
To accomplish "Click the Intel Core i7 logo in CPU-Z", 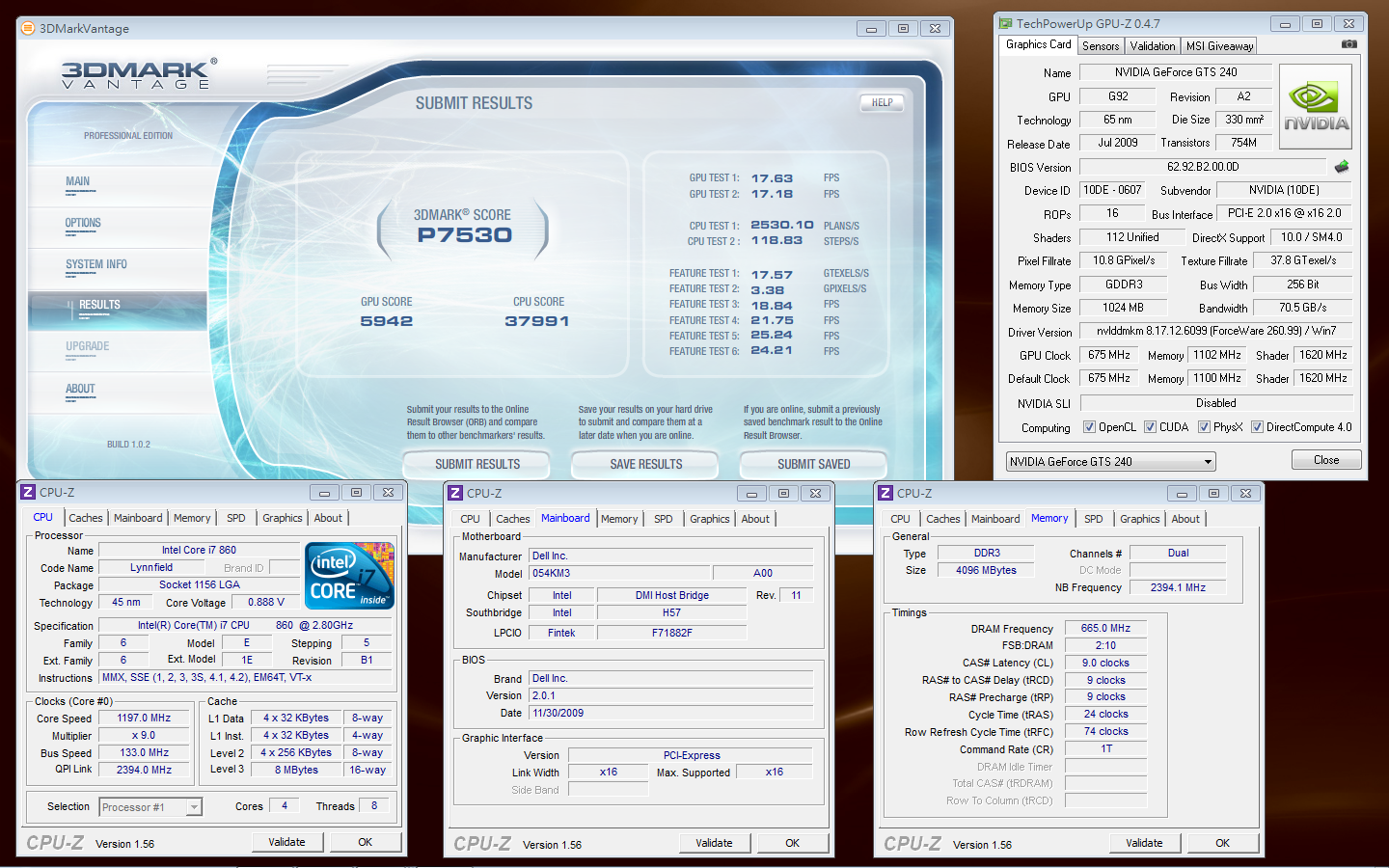I will click(349, 576).
